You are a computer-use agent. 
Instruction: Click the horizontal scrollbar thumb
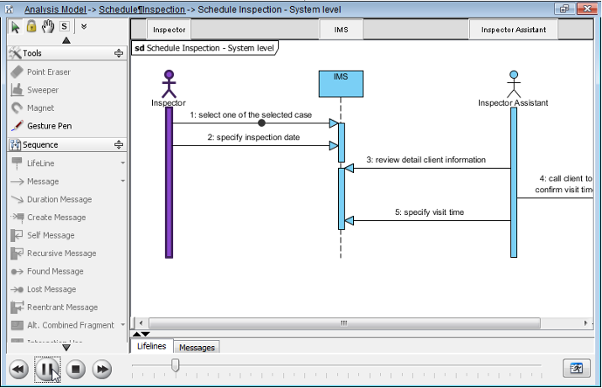[x=344, y=323]
